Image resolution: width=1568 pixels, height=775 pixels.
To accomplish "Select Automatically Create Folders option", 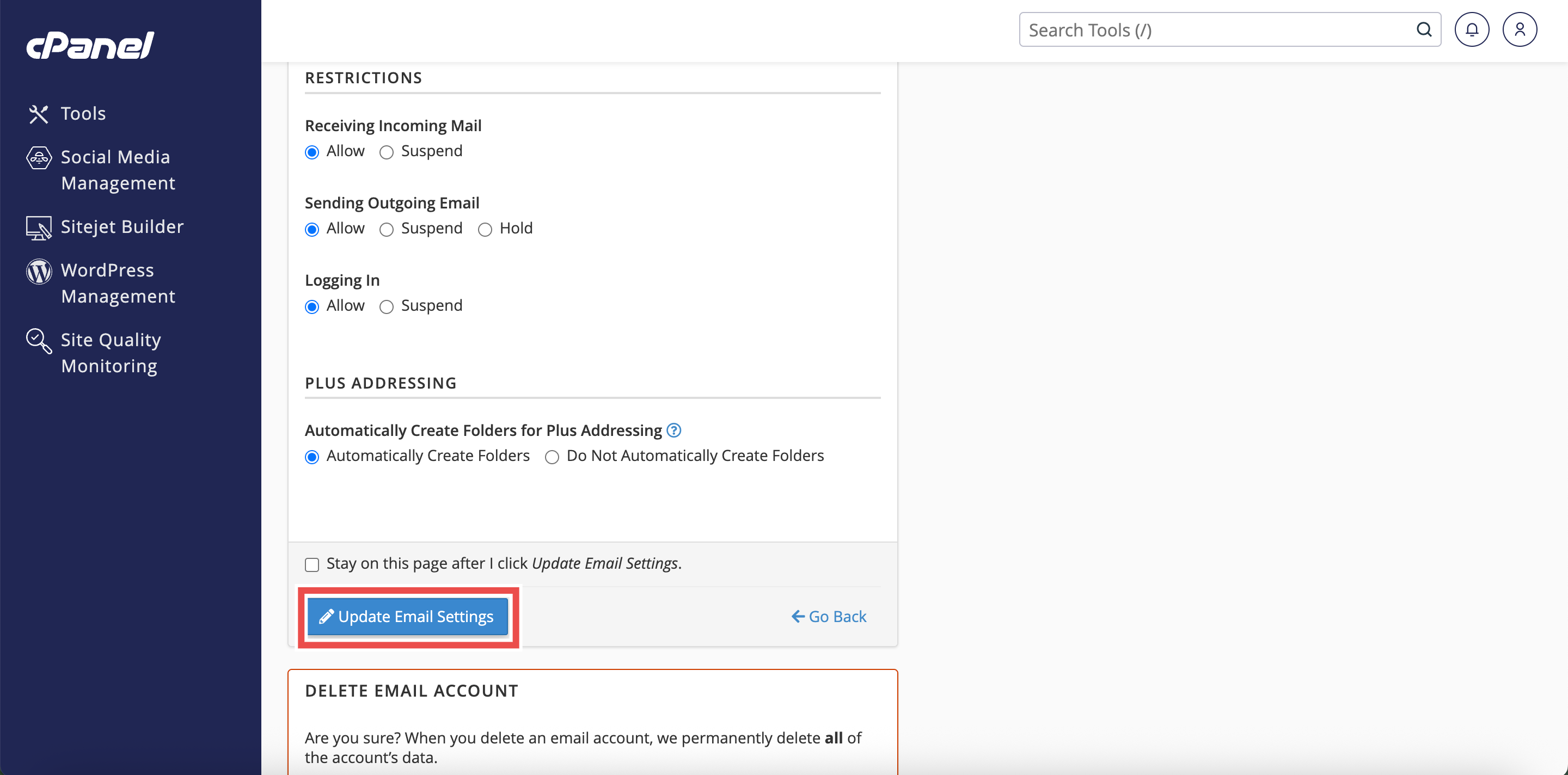I will (313, 457).
